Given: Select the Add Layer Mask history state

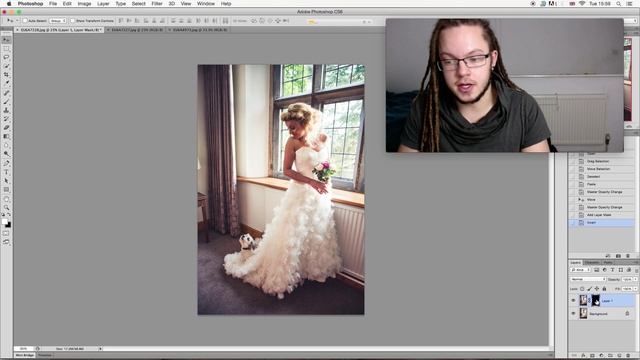Looking at the screenshot, I should (x=602, y=215).
